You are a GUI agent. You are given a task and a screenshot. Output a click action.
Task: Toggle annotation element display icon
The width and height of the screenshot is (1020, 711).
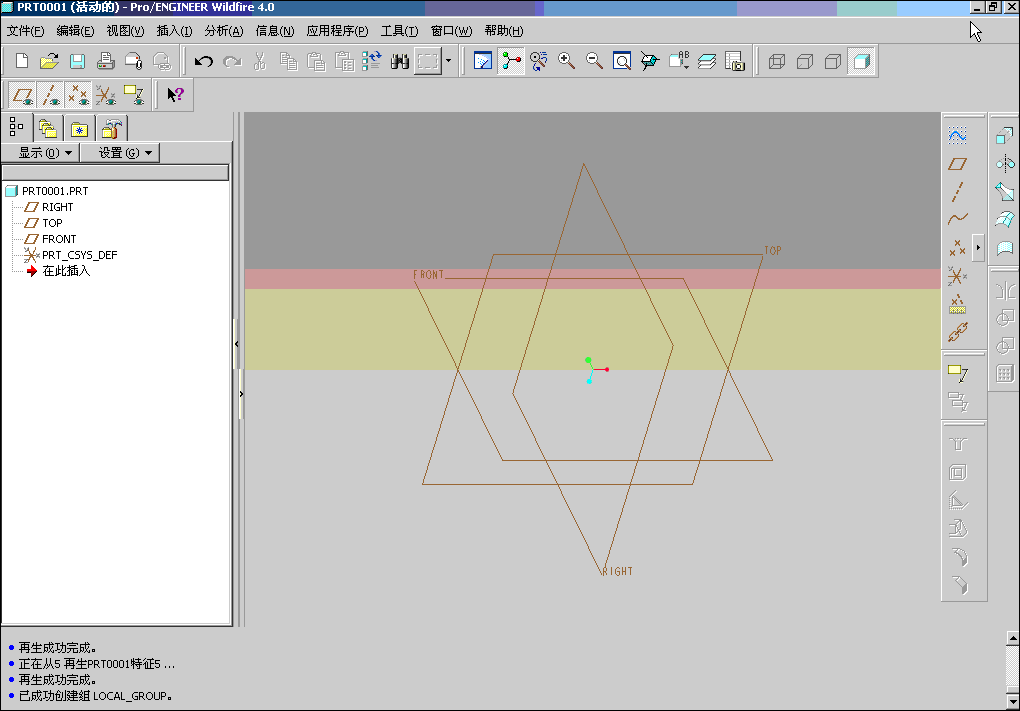click(x=135, y=95)
